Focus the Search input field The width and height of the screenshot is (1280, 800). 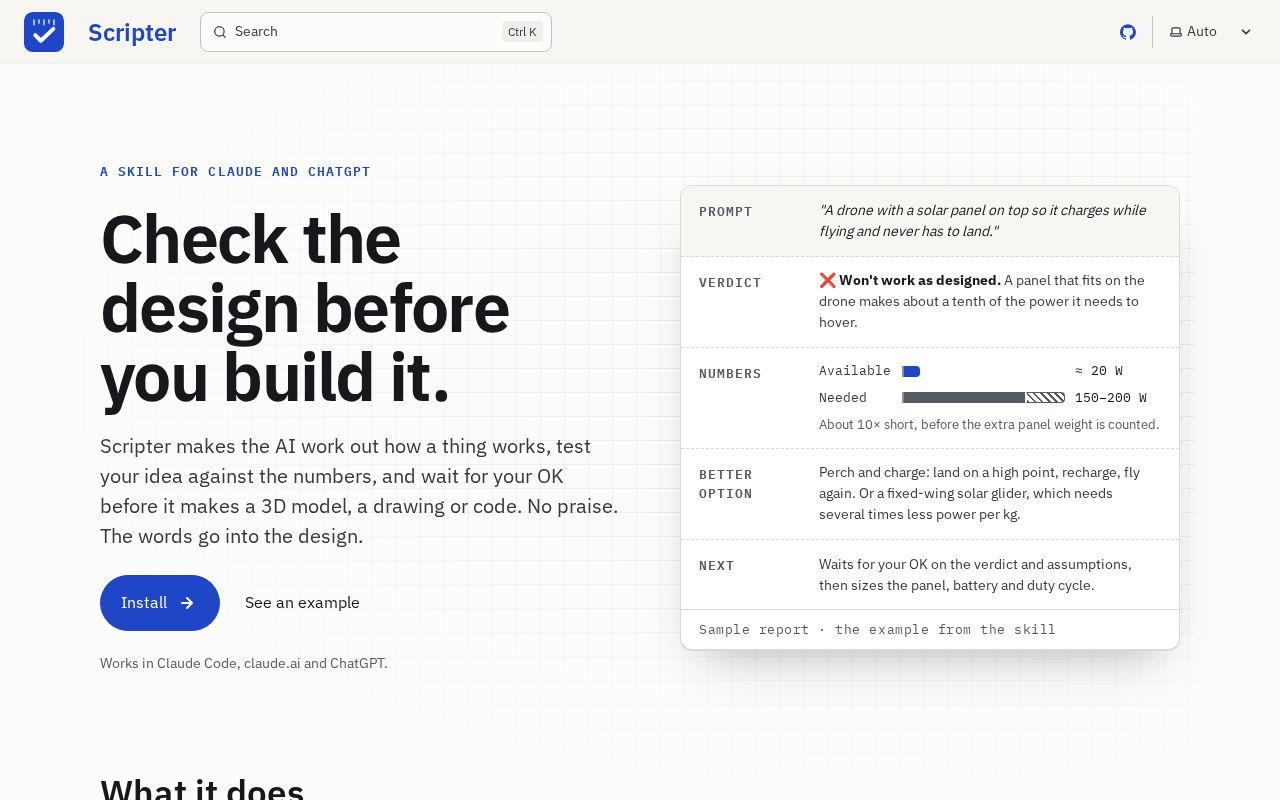376,32
